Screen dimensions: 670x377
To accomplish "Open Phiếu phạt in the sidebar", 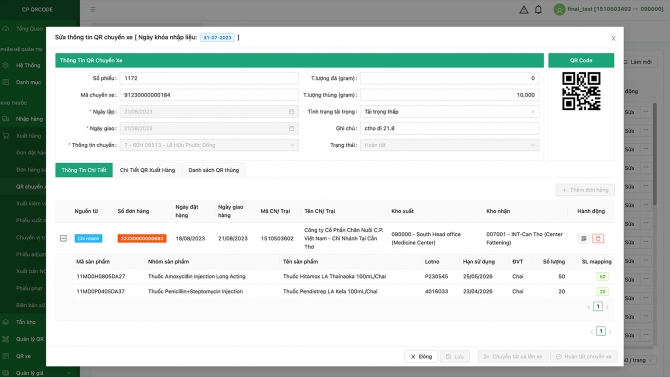I will 29,288.
